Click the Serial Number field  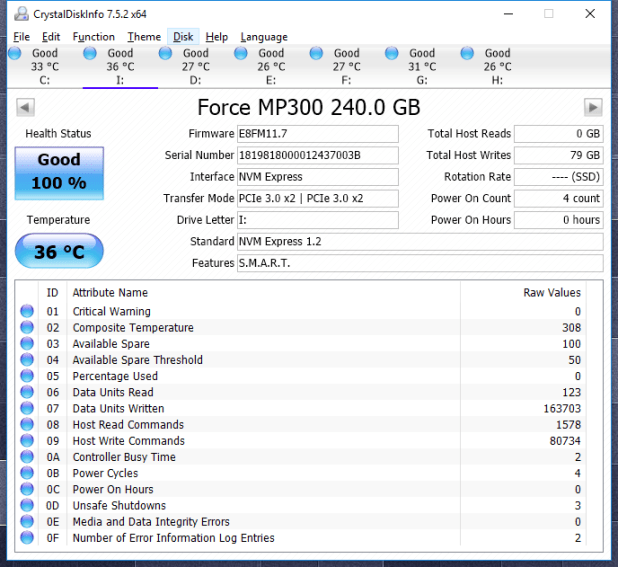(318, 155)
